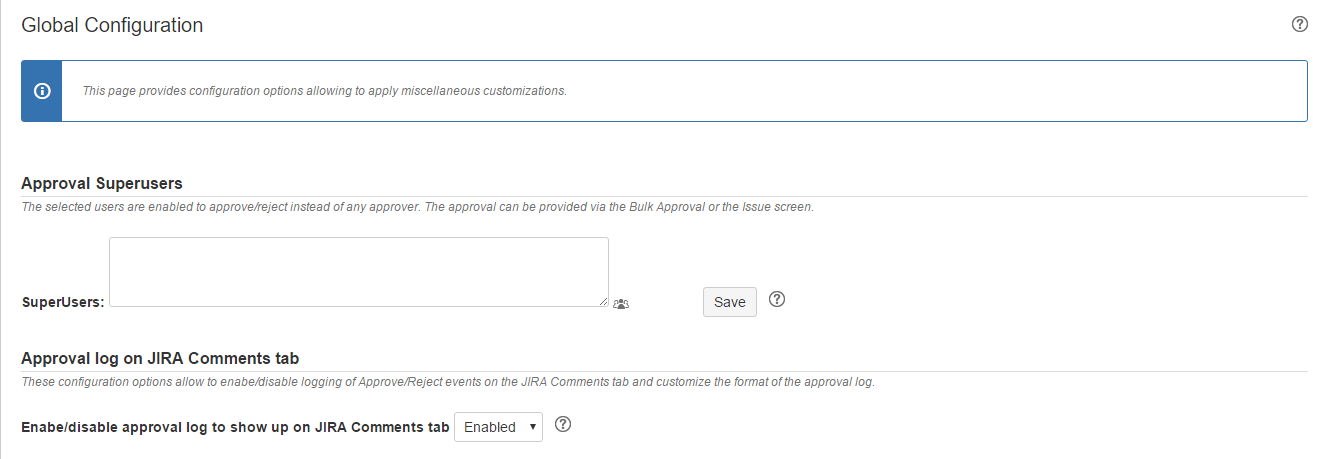Click the help icon next to Save button

tap(776, 299)
